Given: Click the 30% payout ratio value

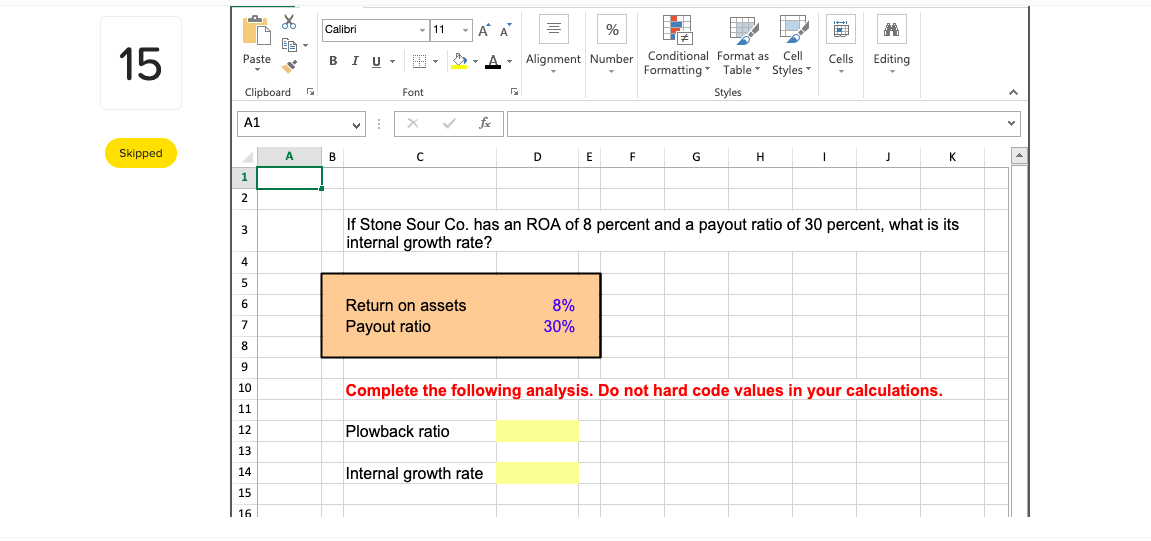Looking at the screenshot, I should (x=559, y=327).
